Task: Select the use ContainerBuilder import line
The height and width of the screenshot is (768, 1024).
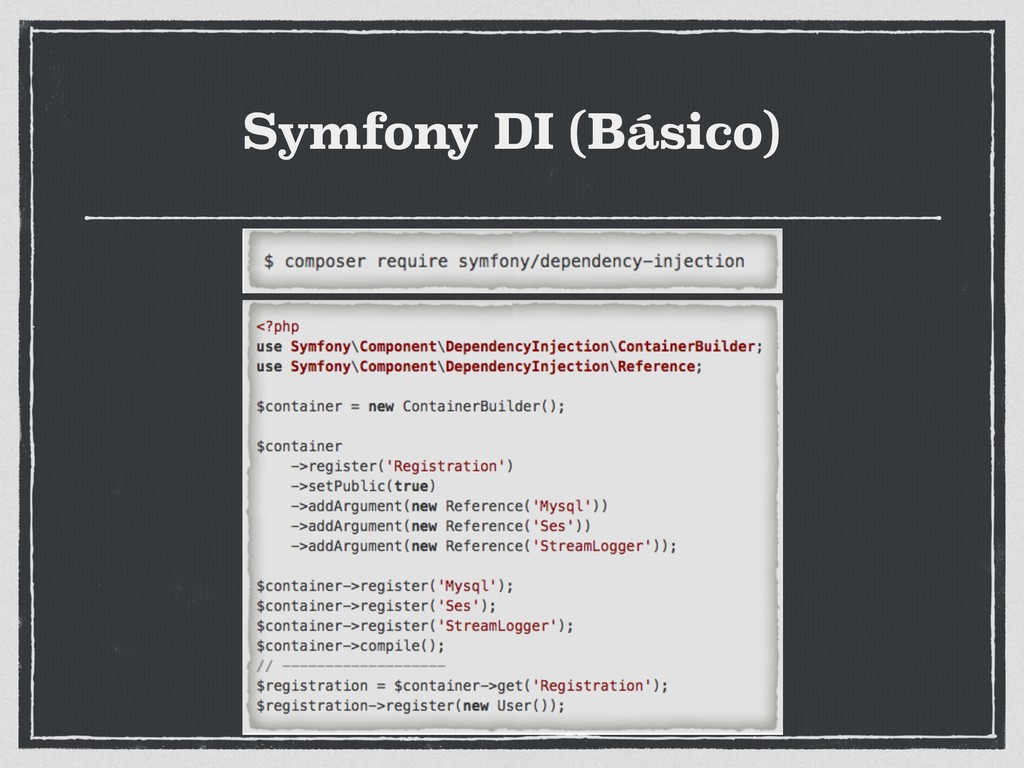Action: coord(509,346)
